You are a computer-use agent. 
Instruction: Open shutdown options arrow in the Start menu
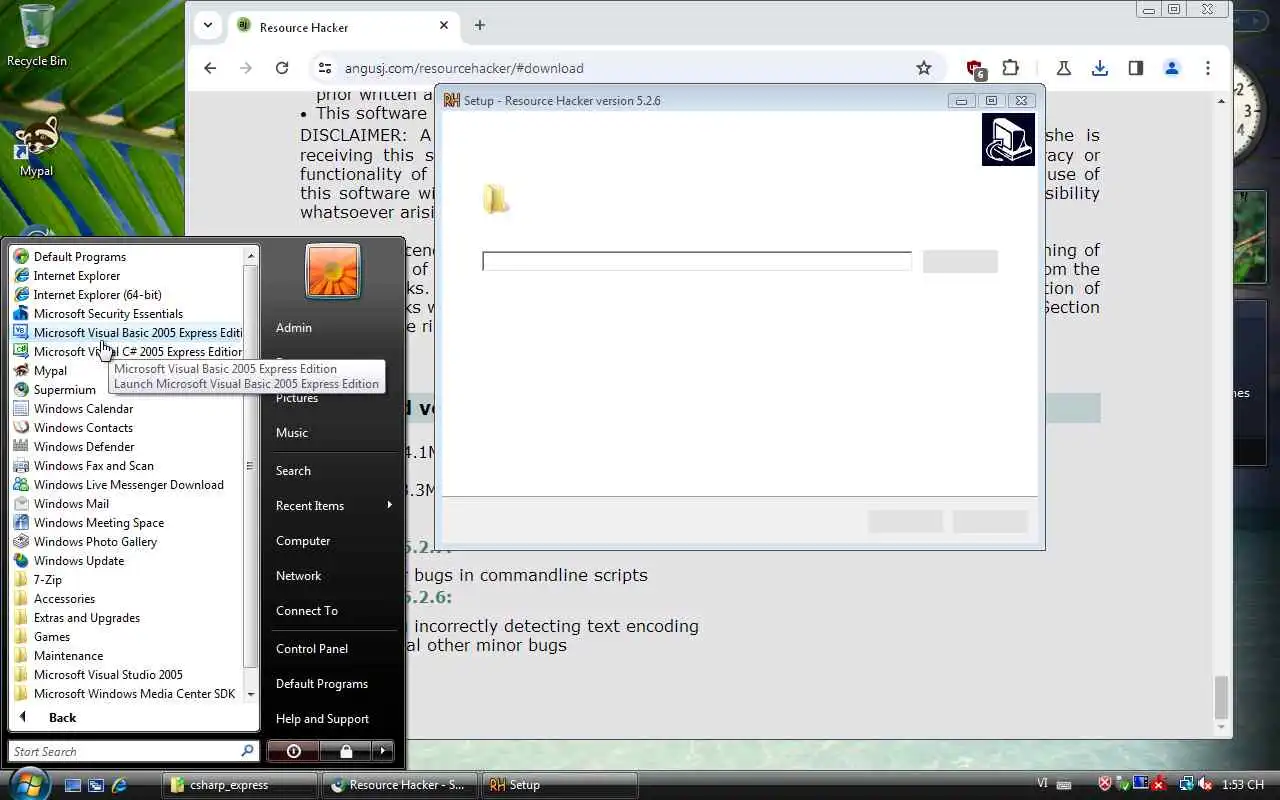383,751
